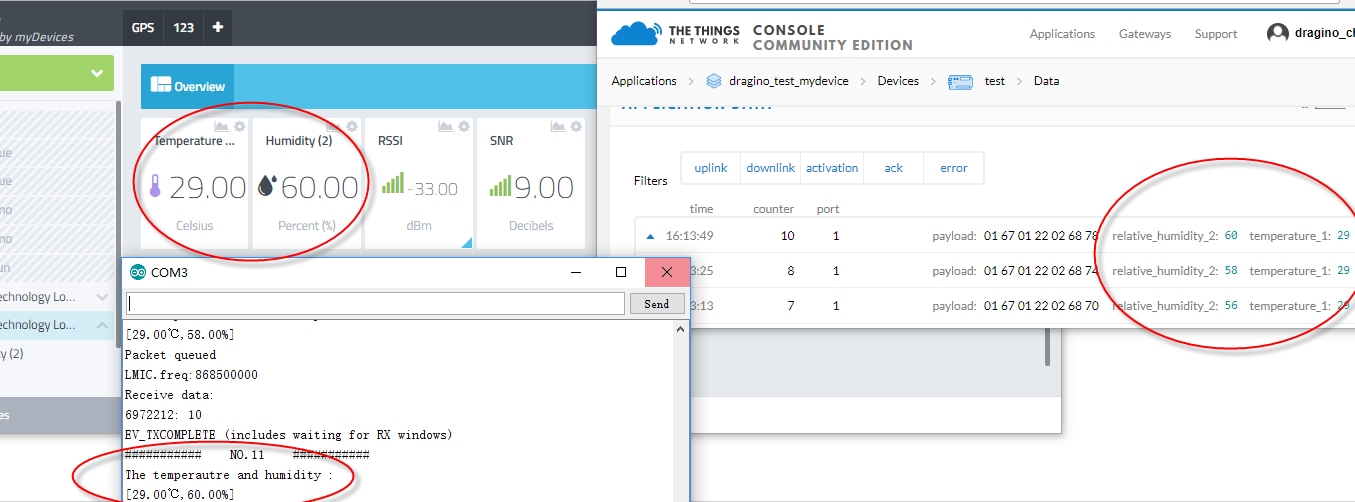Open the green Add new dropdown
The height and width of the screenshot is (502, 1355).
tap(56, 73)
